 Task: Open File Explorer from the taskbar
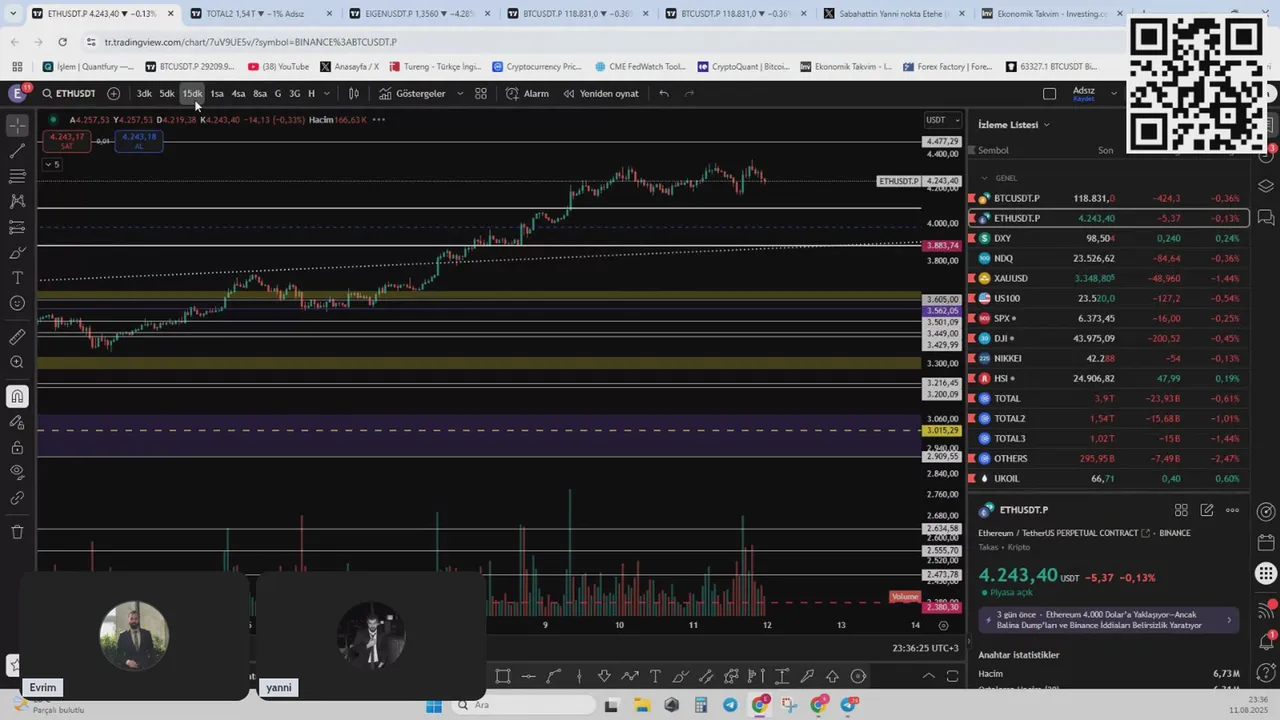click(x=641, y=705)
